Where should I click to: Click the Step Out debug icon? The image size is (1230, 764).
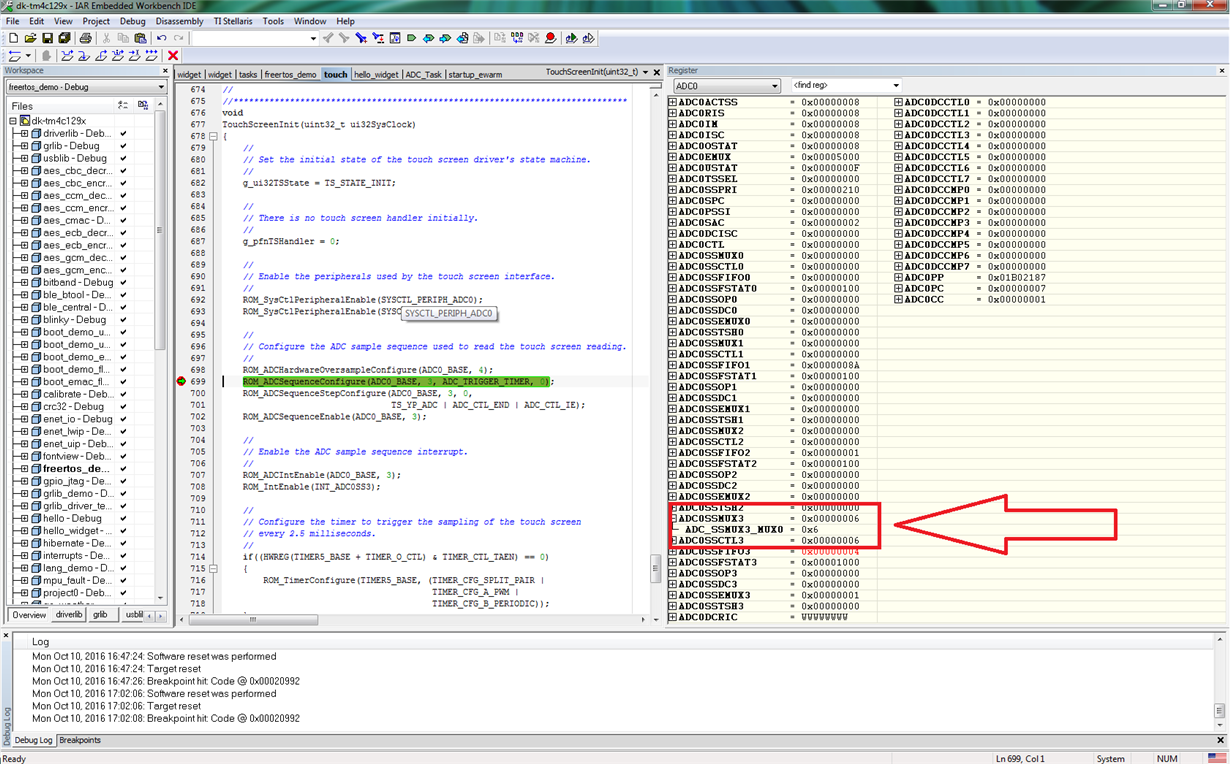pyautogui.click(x=101, y=56)
